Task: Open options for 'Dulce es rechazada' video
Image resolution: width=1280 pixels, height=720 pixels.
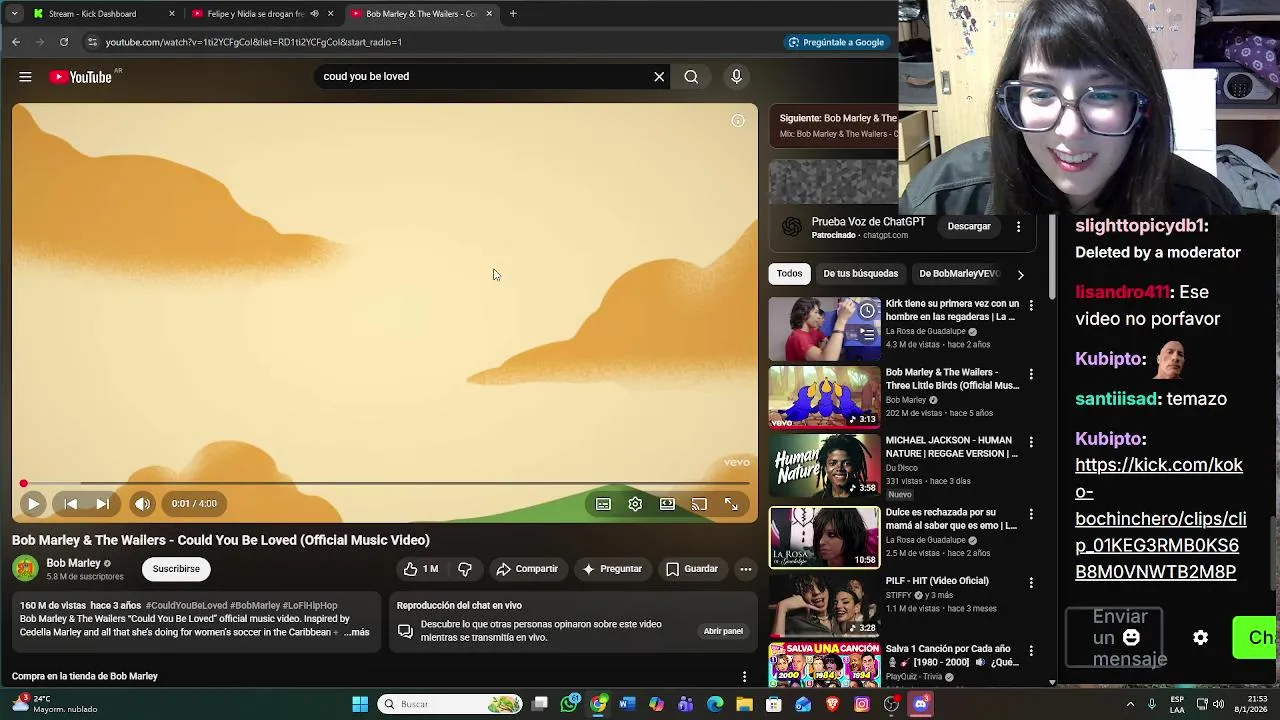Action: coord(1031,514)
